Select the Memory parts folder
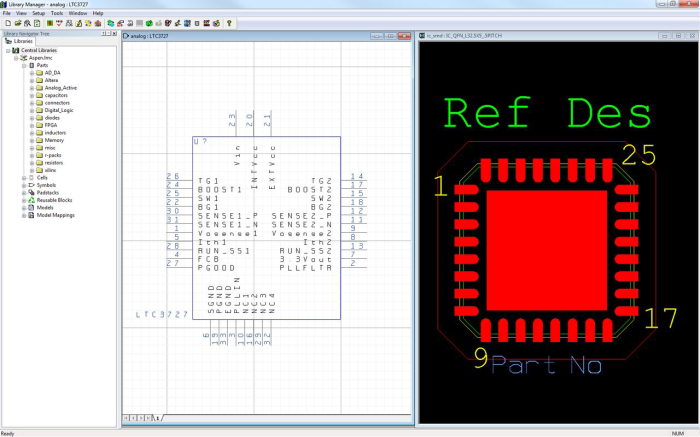This screenshot has height=437, width=700. click(x=54, y=140)
